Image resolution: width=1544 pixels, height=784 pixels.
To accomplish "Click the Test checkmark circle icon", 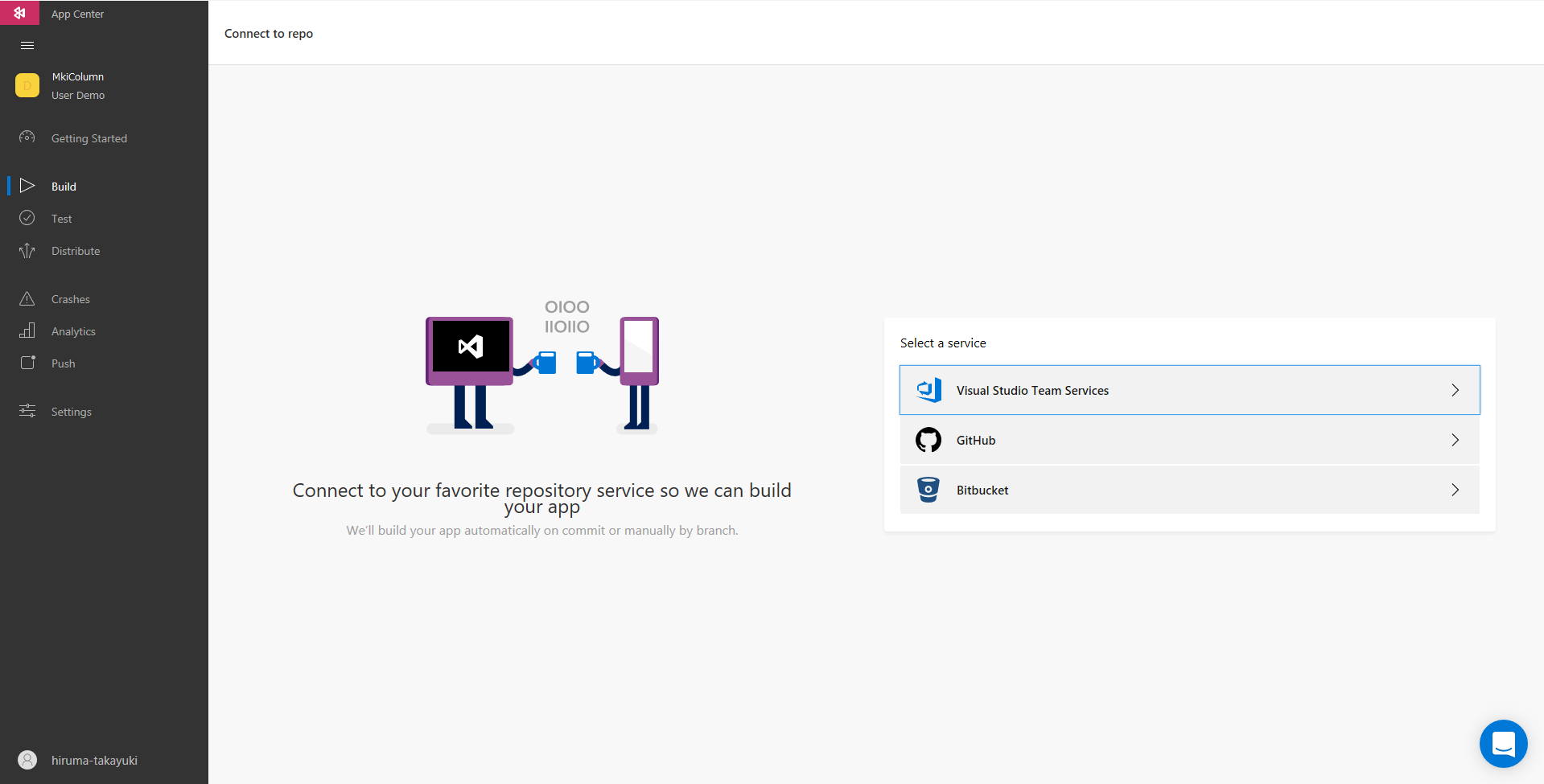I will pos(27,218).
